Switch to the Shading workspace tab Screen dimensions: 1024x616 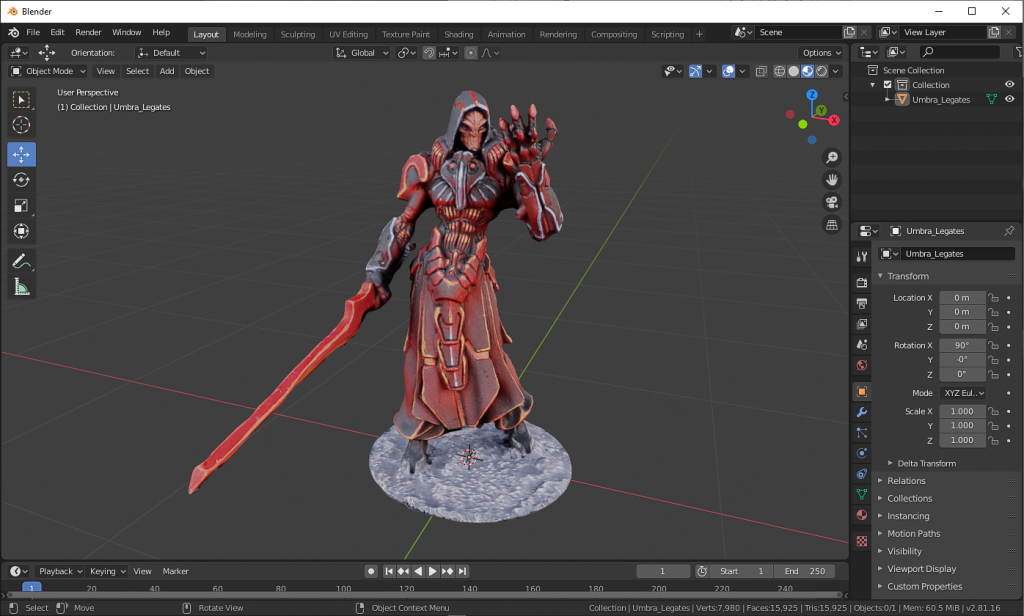[x=458, y=33]
